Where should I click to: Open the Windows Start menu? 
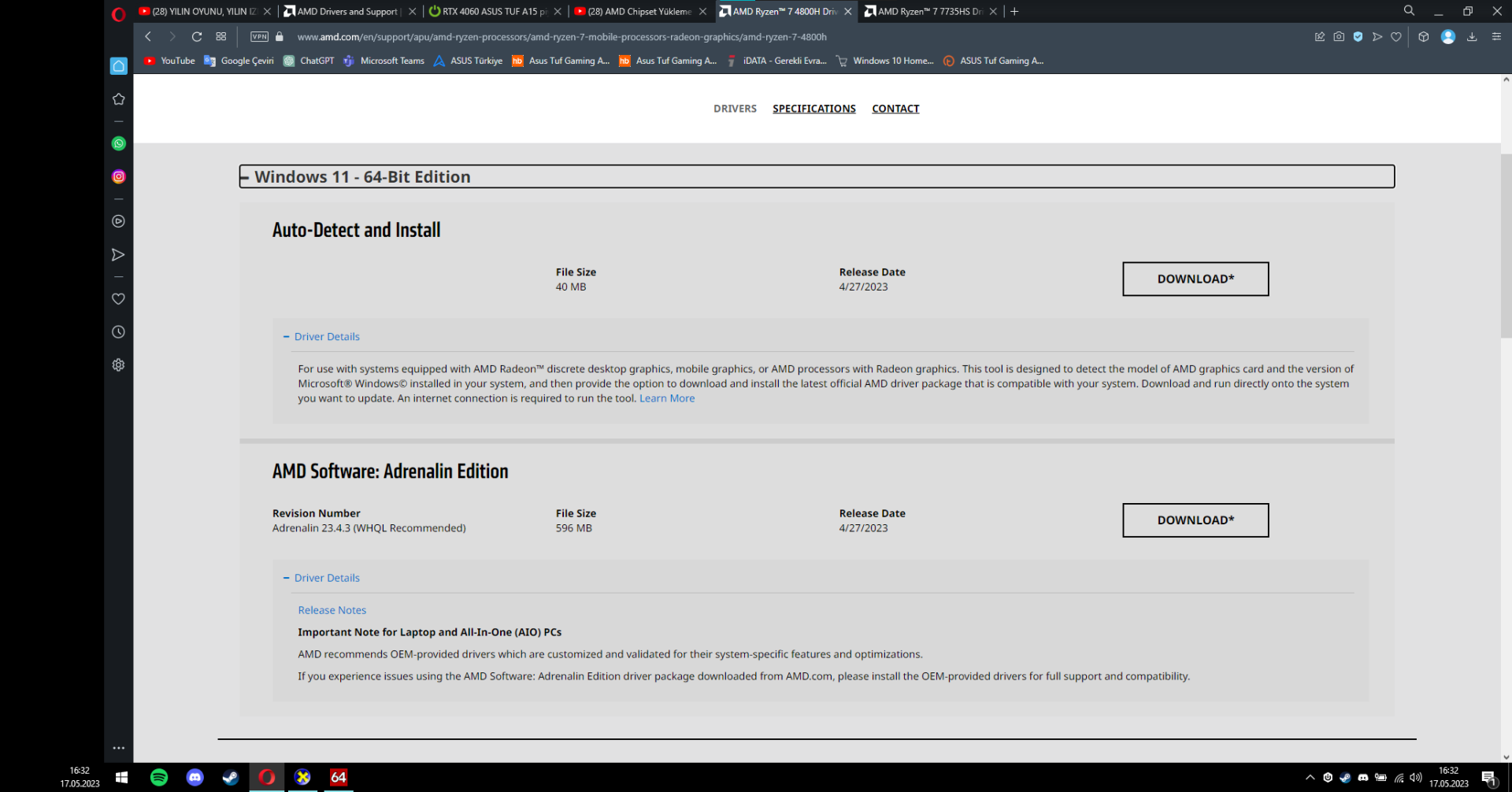(x=121, y=777)
